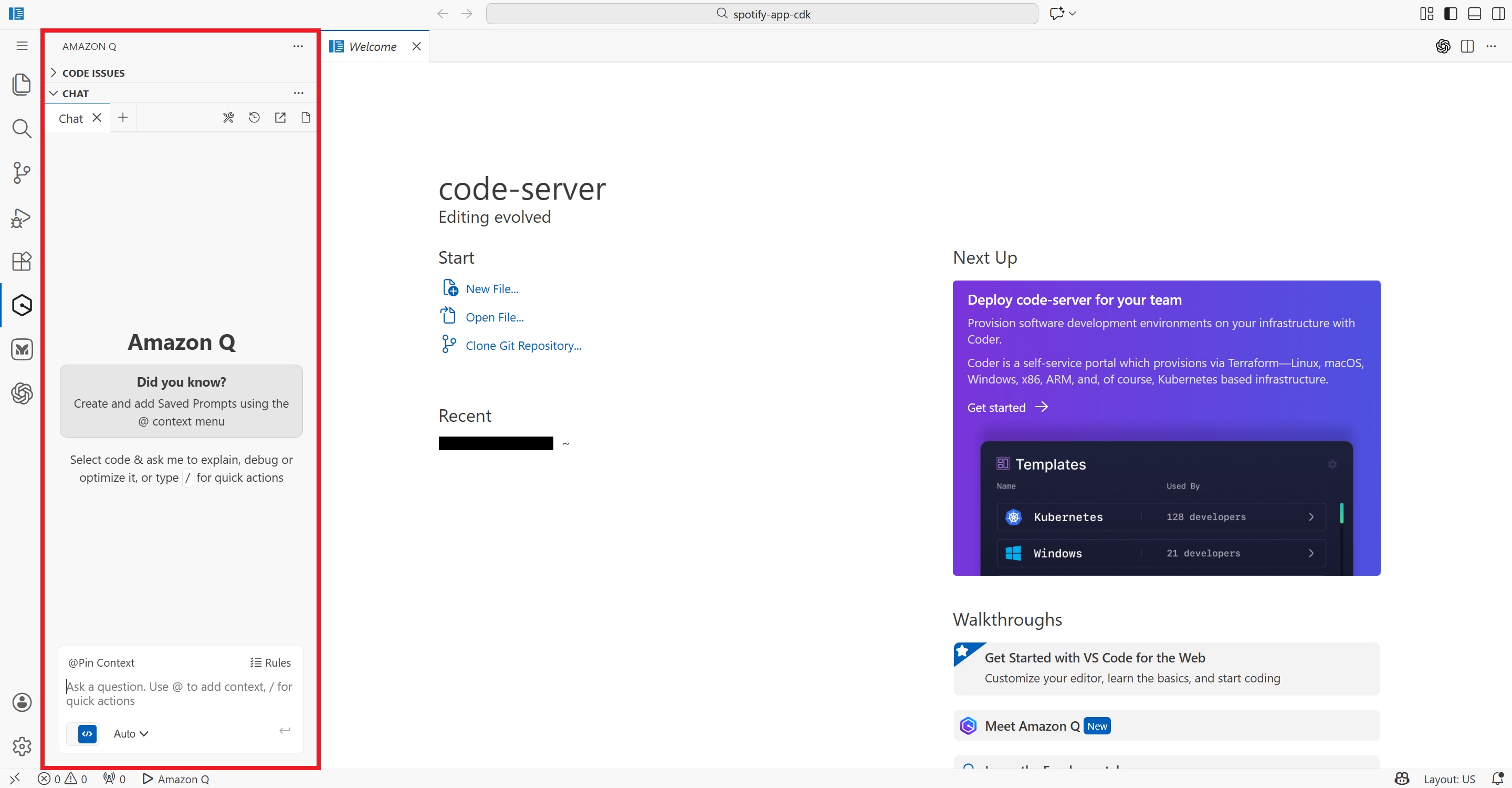
Task: Click the Clone Git Repository link
Action: click(x=523, y=346)
